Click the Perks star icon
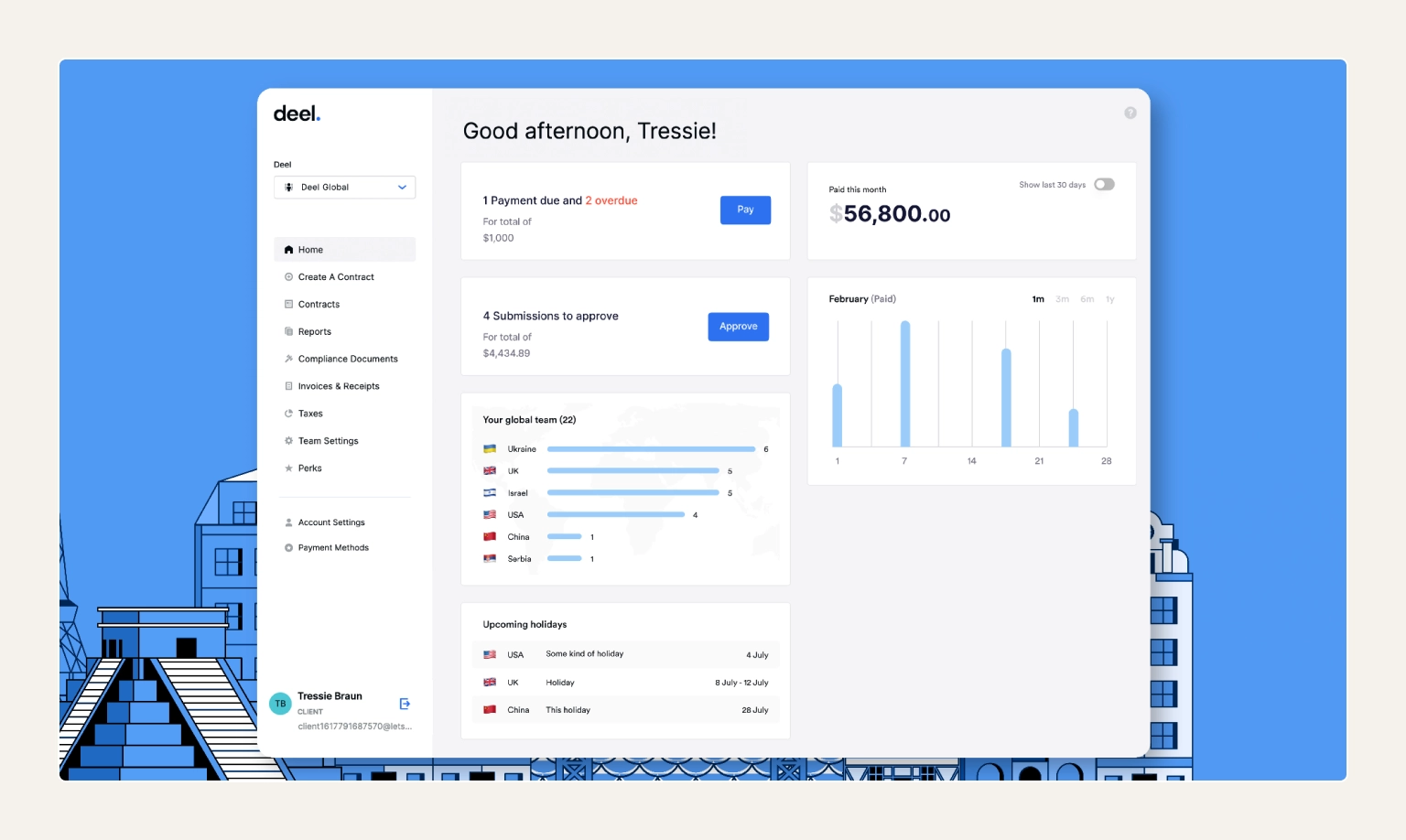 point(288,468)
